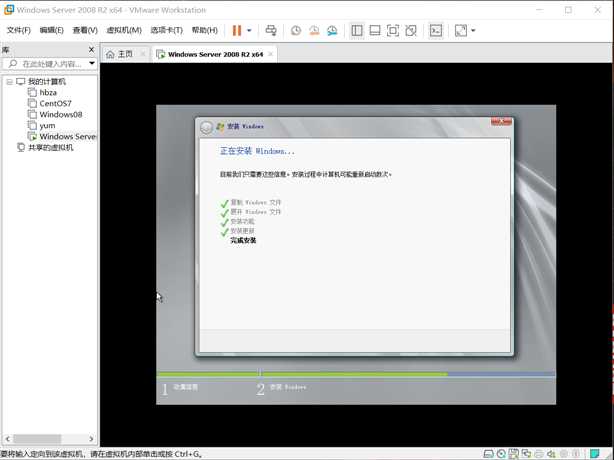This screenshot has width=614, height=460.
Task: Select the hbza virtual machine
Action: coord(48,92)
